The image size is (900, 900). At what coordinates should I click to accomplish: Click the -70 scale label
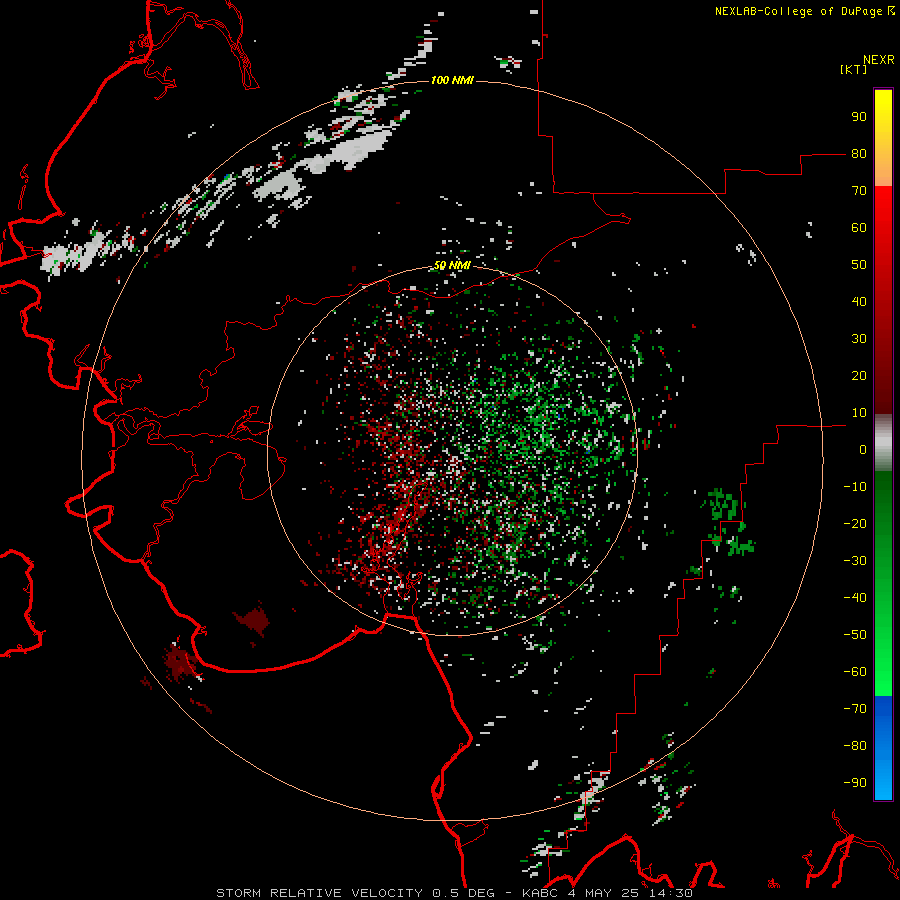(855, 709)
